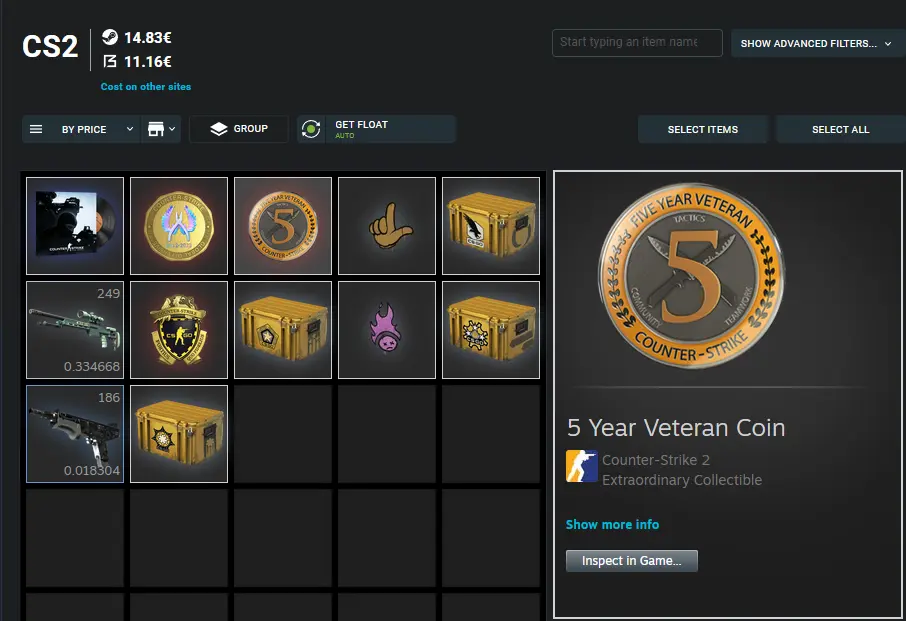Select the music kit item thumbnail

[x=75, y=226]
